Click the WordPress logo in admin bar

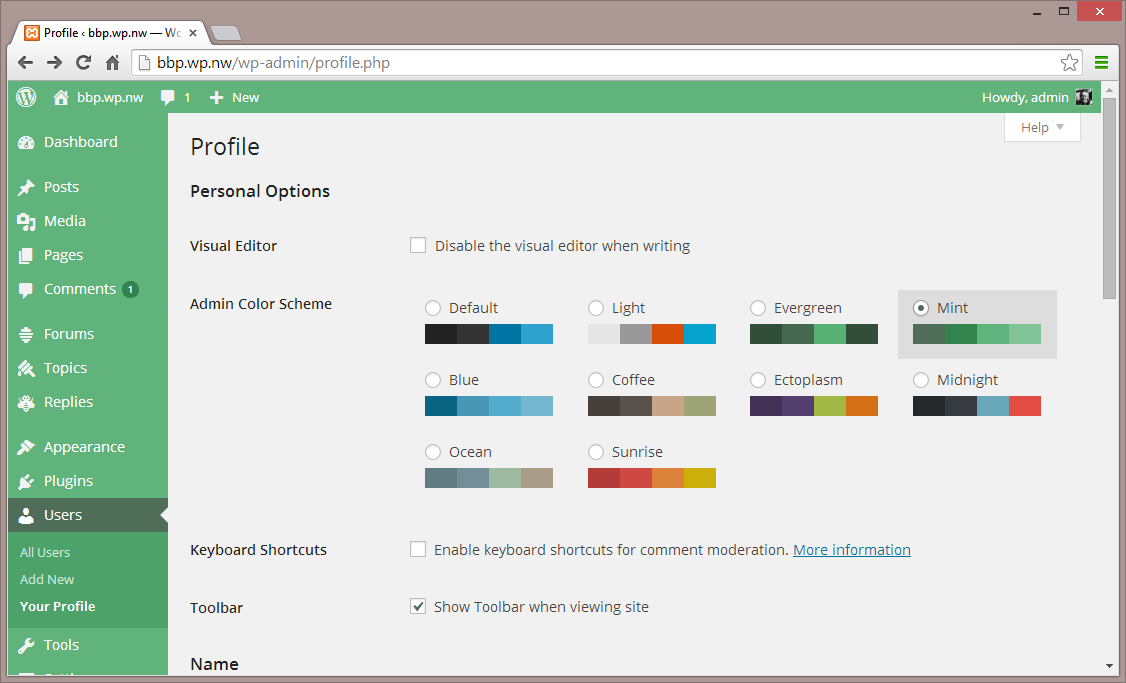pyautogui.click(x=26, y=97)
